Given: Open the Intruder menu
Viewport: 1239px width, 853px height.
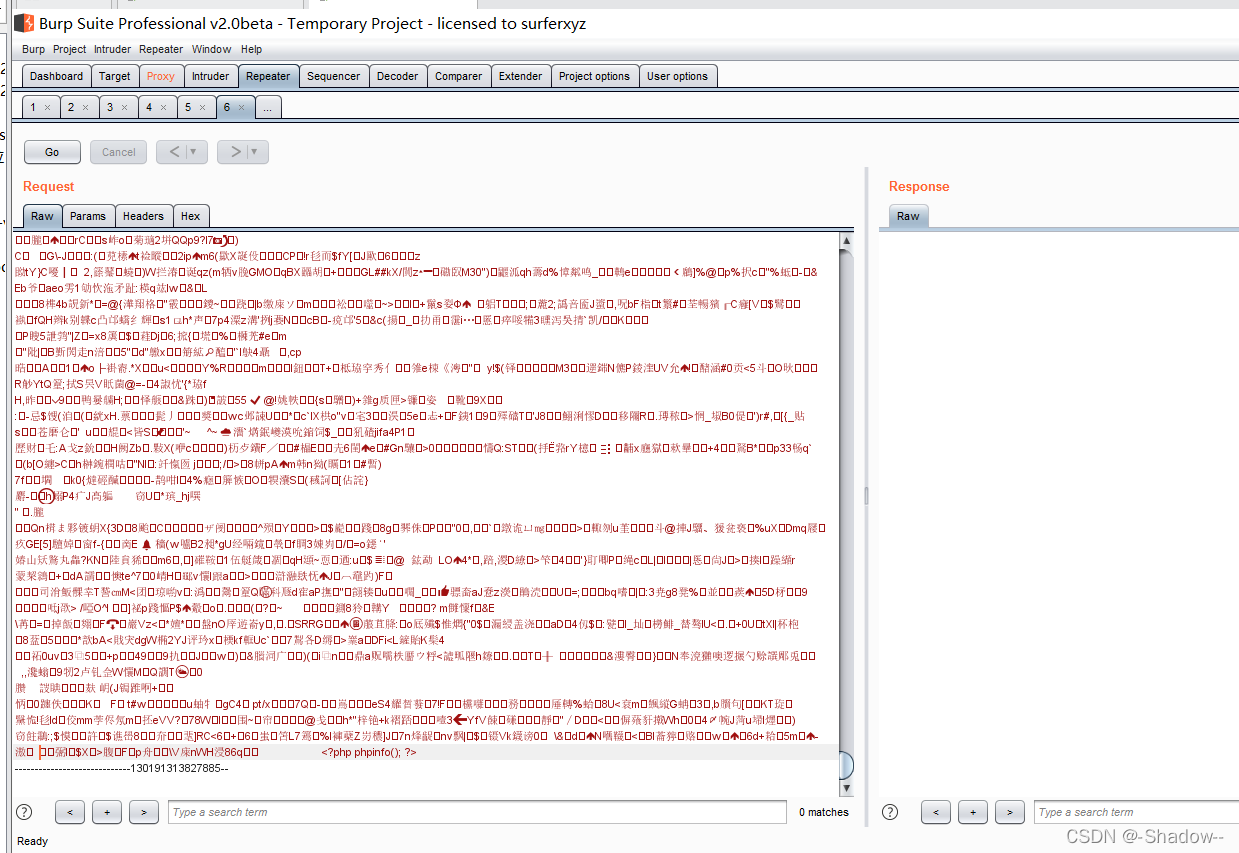Looking at the screenshot, I should coord(113,49).
